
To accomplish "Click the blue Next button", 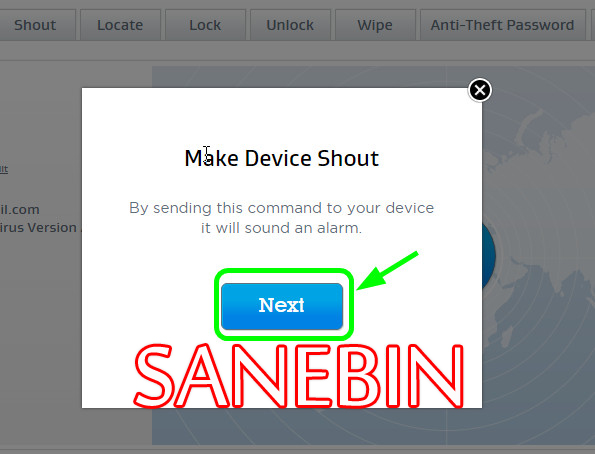I will tap(282, 306).
